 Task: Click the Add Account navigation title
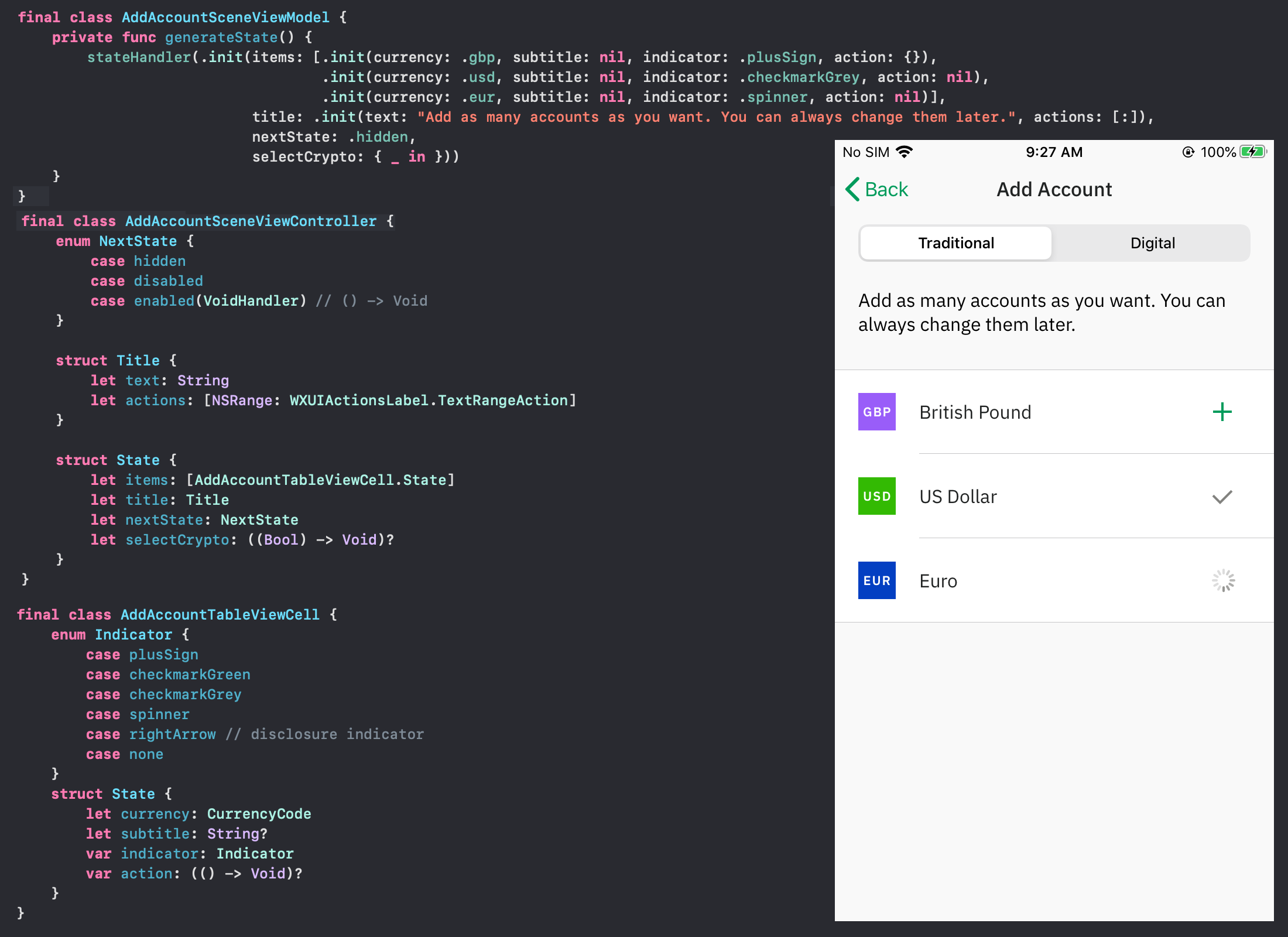point(1054,190)
